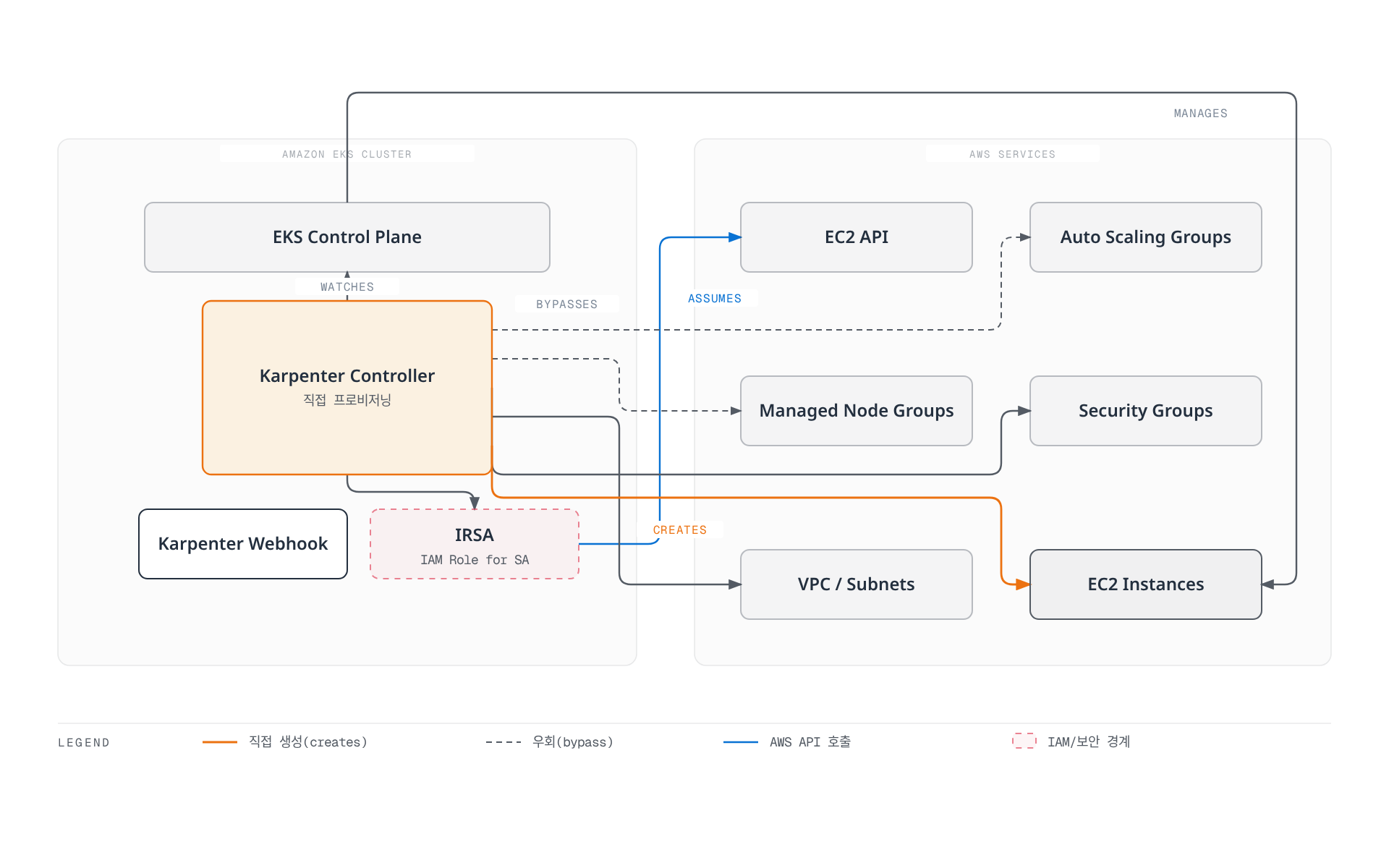
Task: Click the orange creates line legend swatch
Action: [220, 742]
